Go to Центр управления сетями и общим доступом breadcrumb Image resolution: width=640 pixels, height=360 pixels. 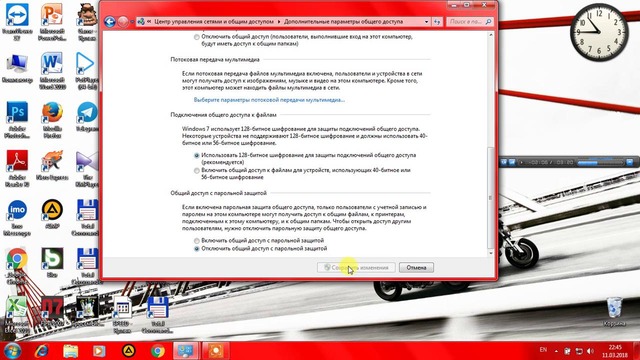coord(214,22)
